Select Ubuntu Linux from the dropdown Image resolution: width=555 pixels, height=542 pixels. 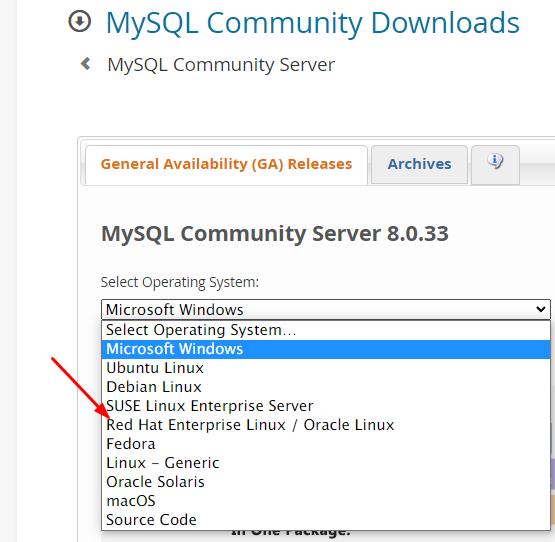click(326, 368)
